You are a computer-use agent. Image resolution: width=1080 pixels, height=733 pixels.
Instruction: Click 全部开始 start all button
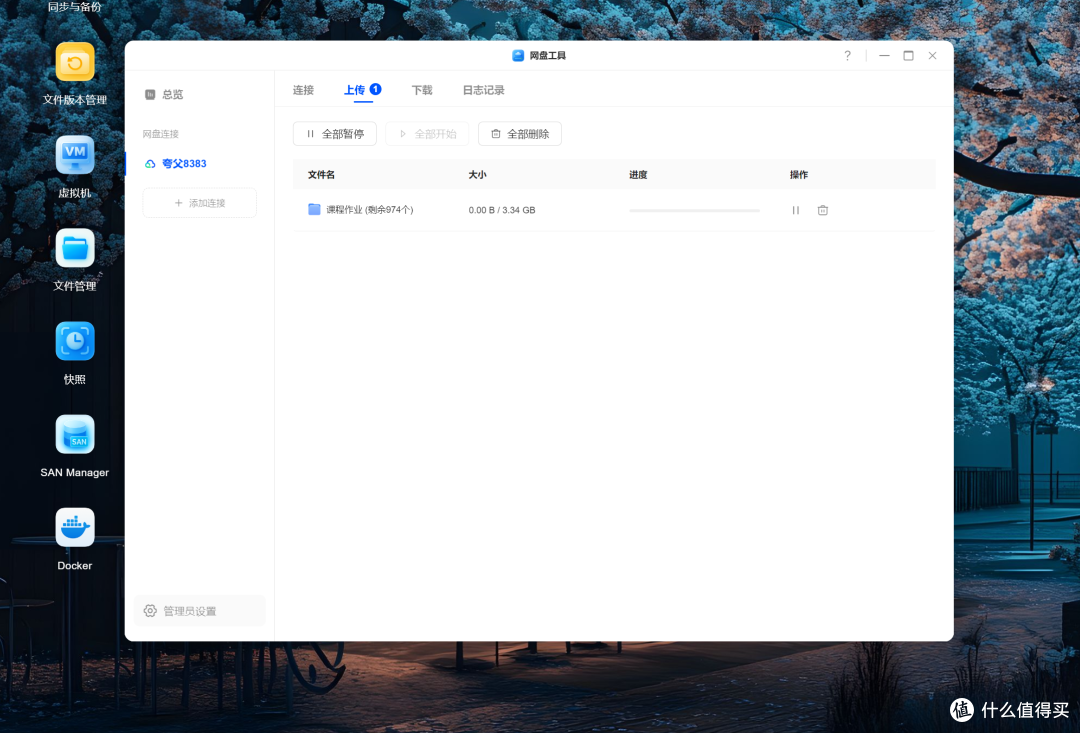[427, 134]
